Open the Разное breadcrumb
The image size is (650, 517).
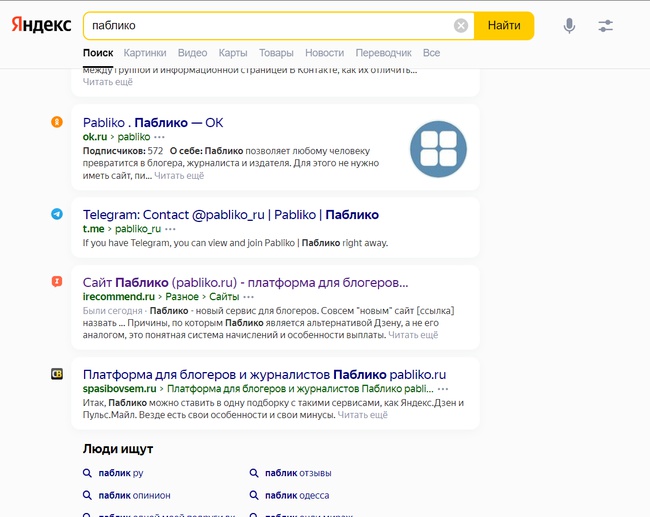pos(182,297)
